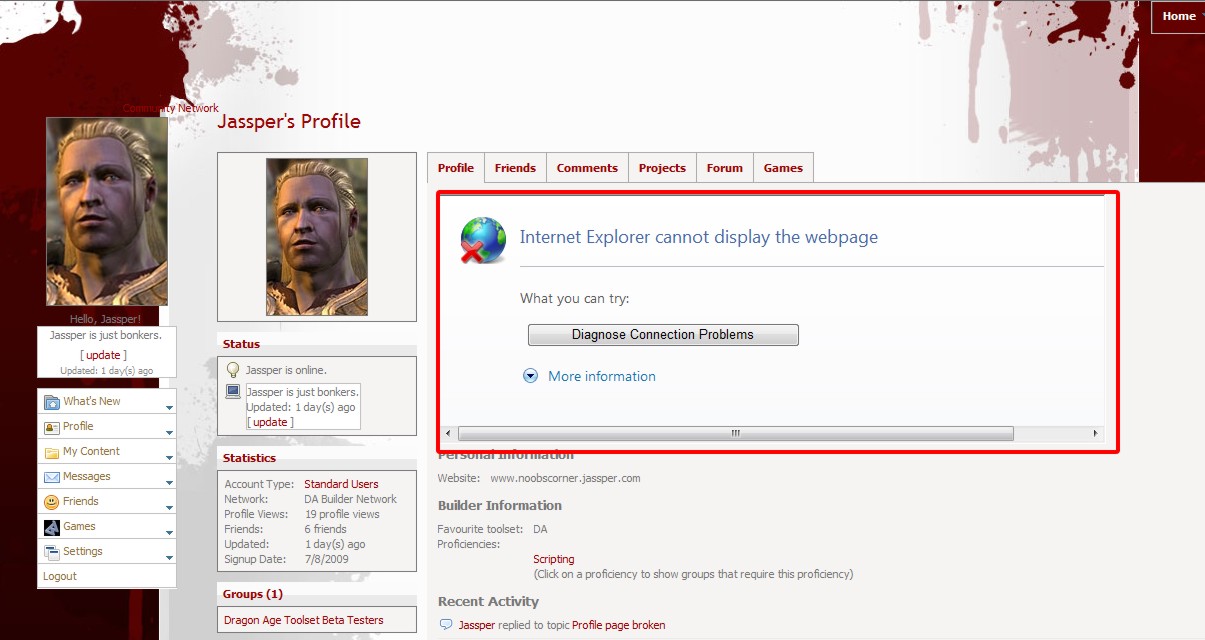Click the Messages envelope icon

(52, 477)
